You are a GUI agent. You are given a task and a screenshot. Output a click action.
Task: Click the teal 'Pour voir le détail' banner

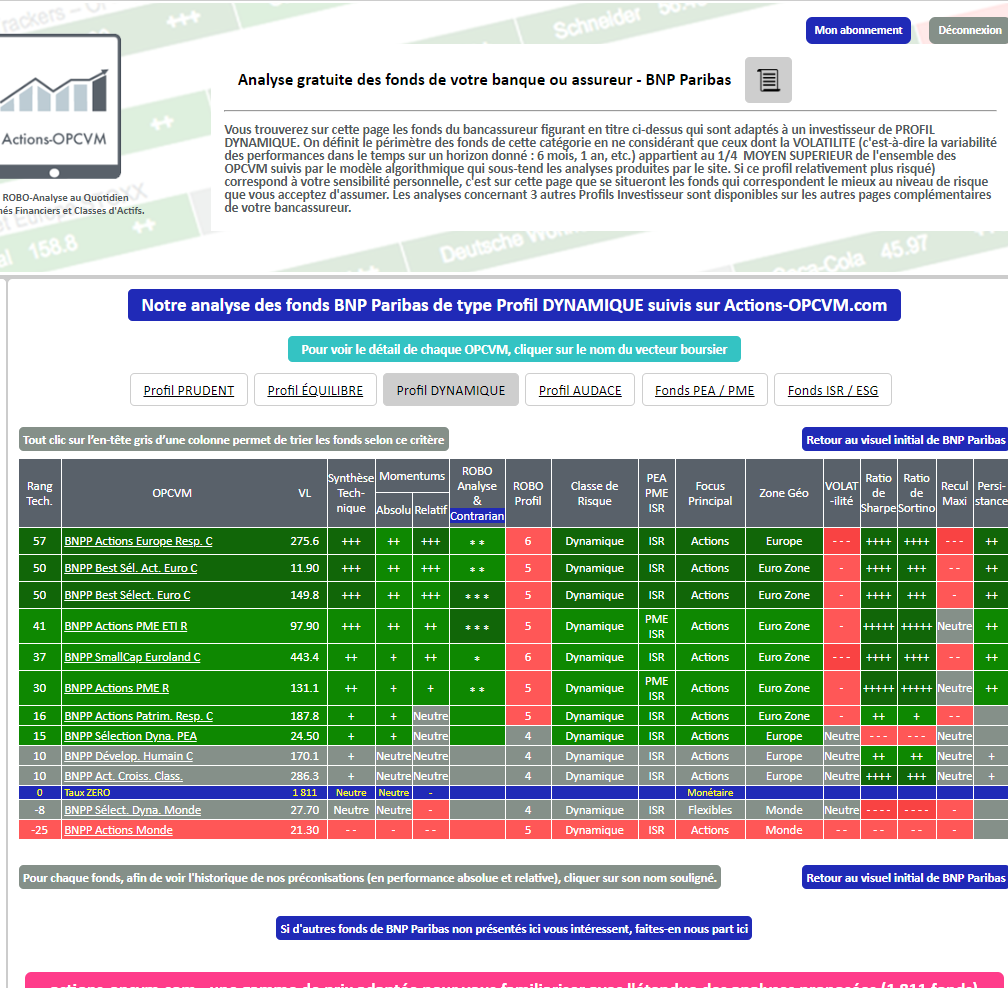(514, 349)
